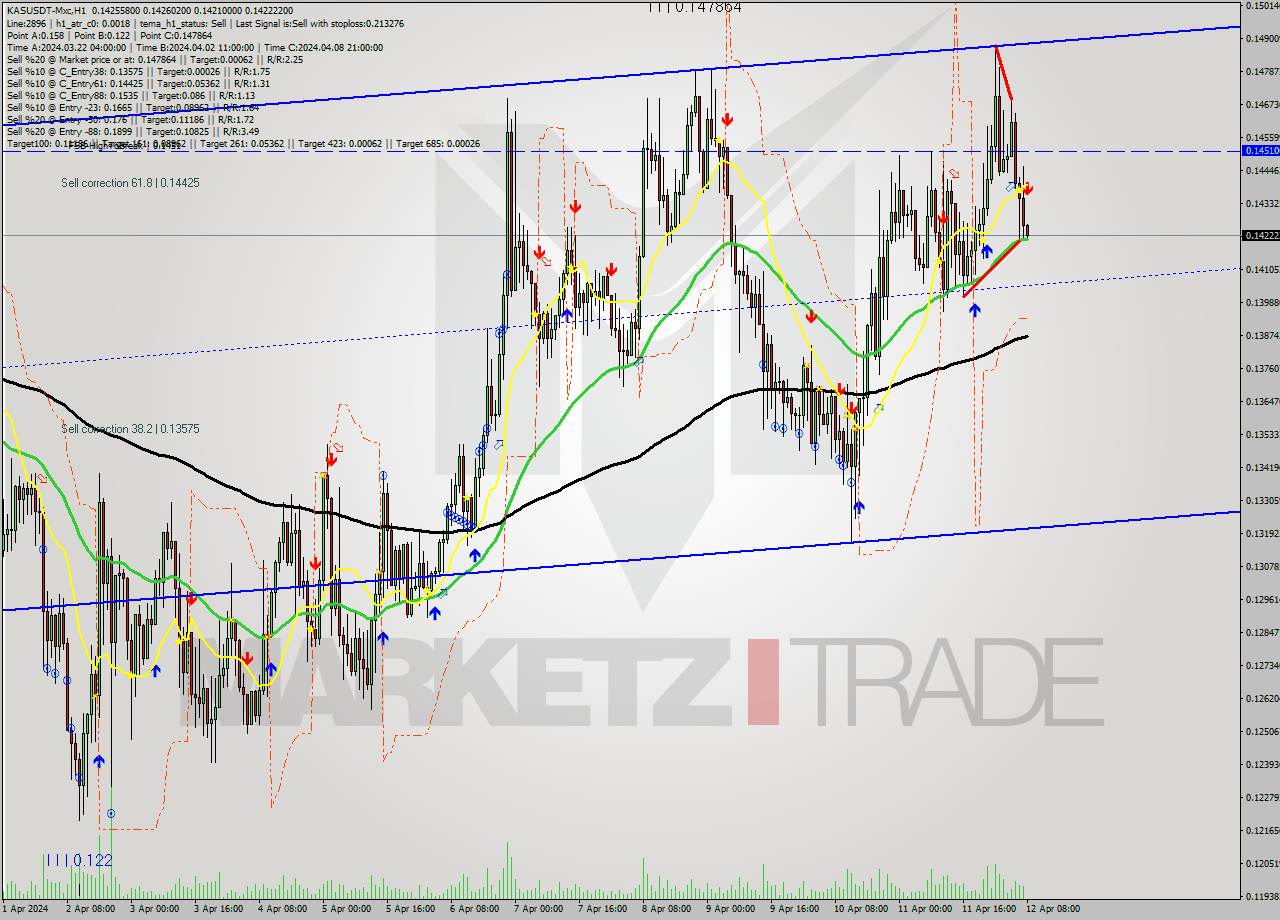Click the '3 Apr 16:00' time axis label

pos(218,909)
